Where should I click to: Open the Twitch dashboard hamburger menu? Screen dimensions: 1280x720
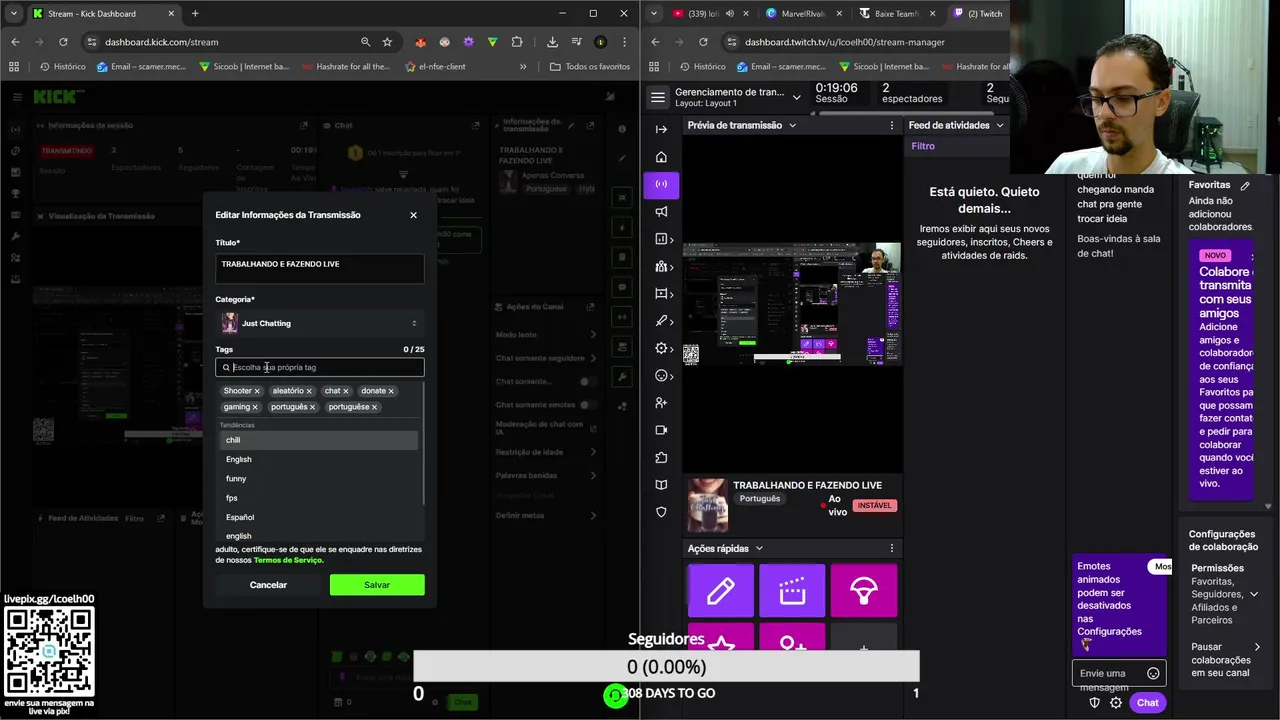point(657,97)
